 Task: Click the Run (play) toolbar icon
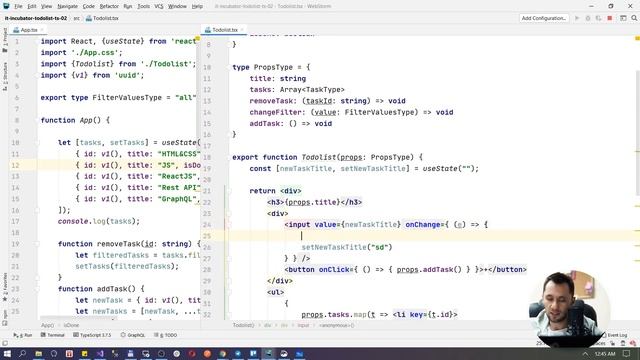tap(577, 18)
